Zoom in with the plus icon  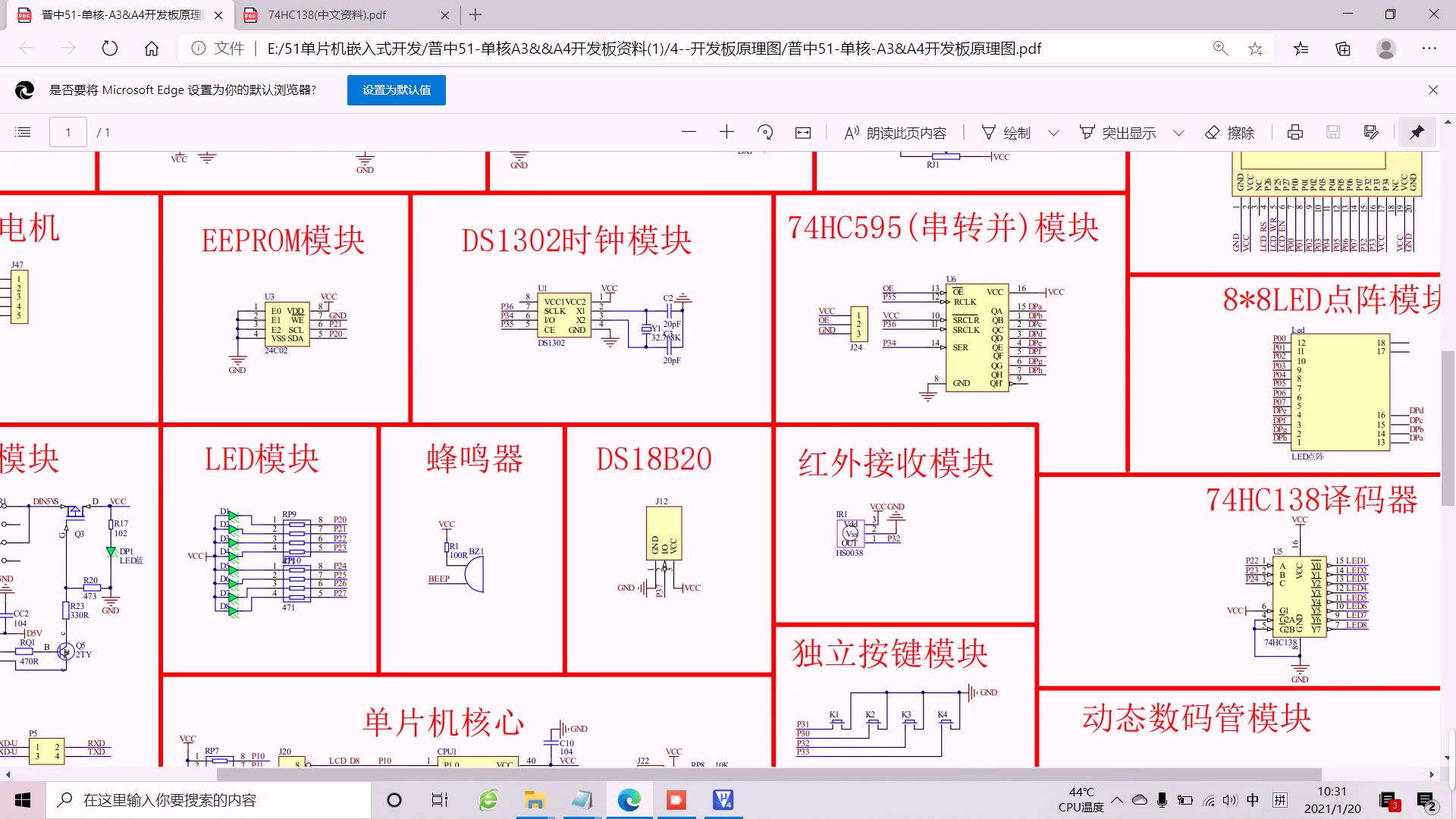click(726, 132)
